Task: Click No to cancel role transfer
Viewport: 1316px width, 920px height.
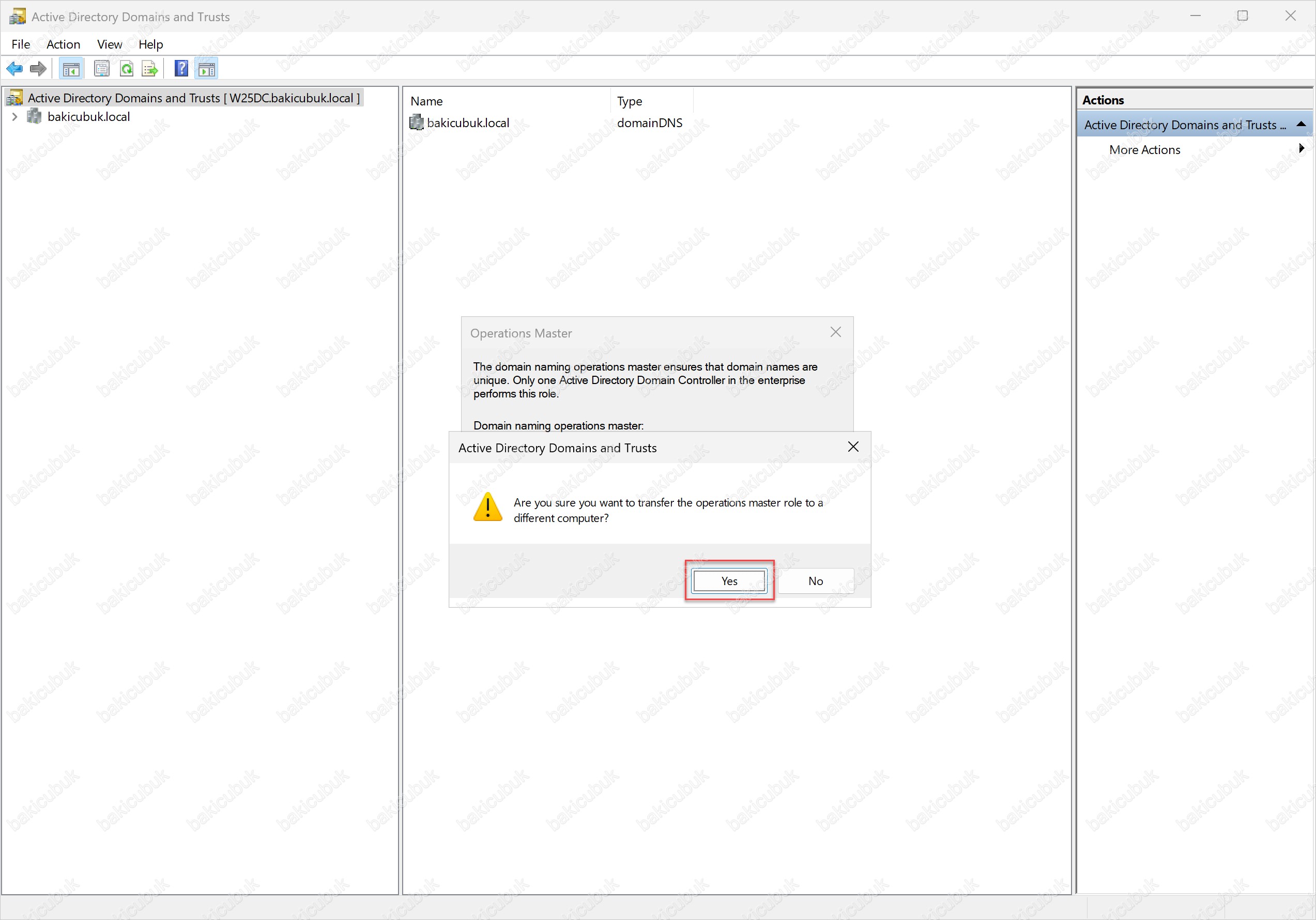Action: click(816, 580)
